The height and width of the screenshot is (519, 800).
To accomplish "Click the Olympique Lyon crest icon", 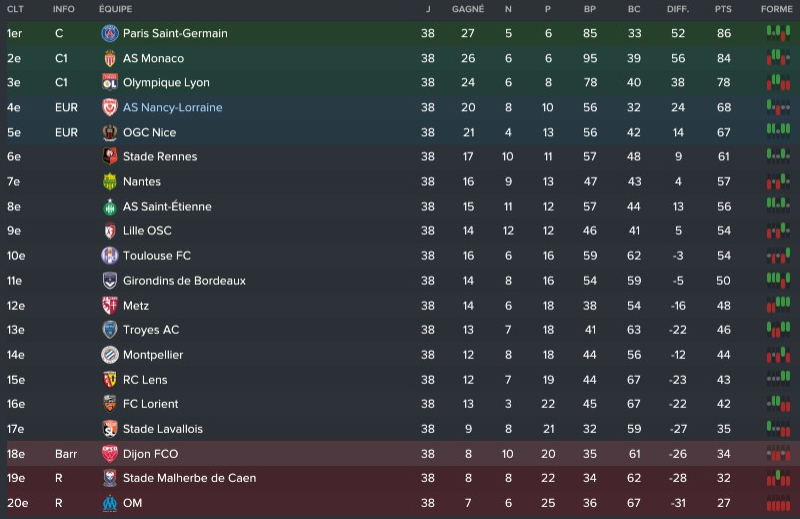I will point(110,83).
